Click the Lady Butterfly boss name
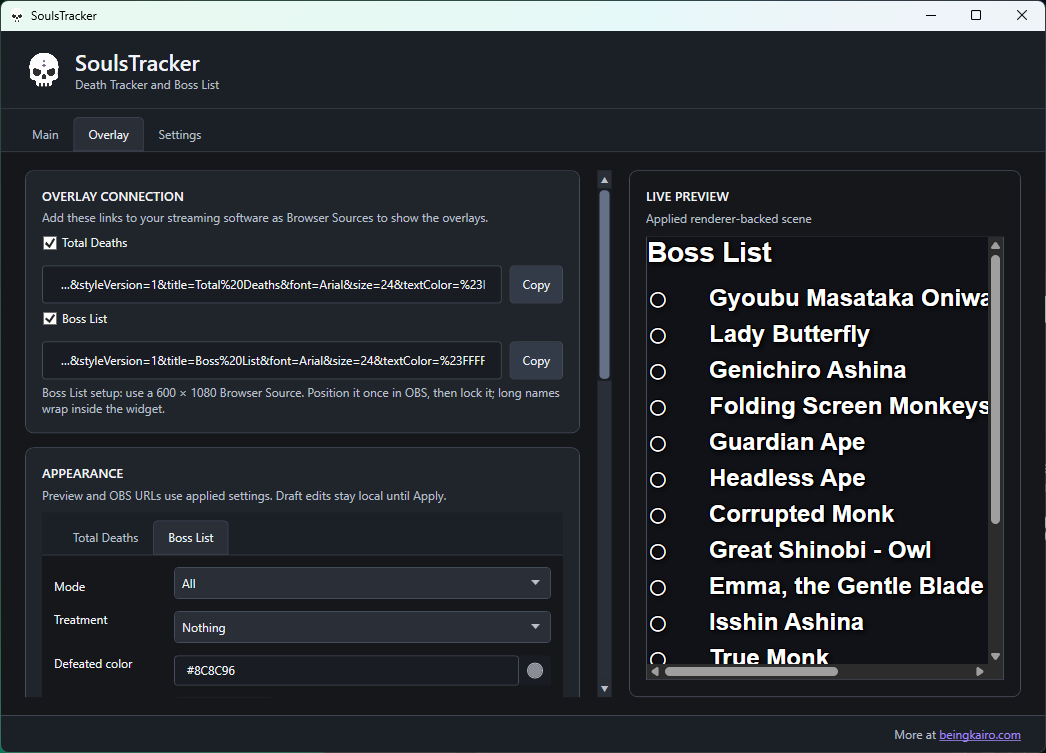 pyautogui.click(x=789, y=334)
